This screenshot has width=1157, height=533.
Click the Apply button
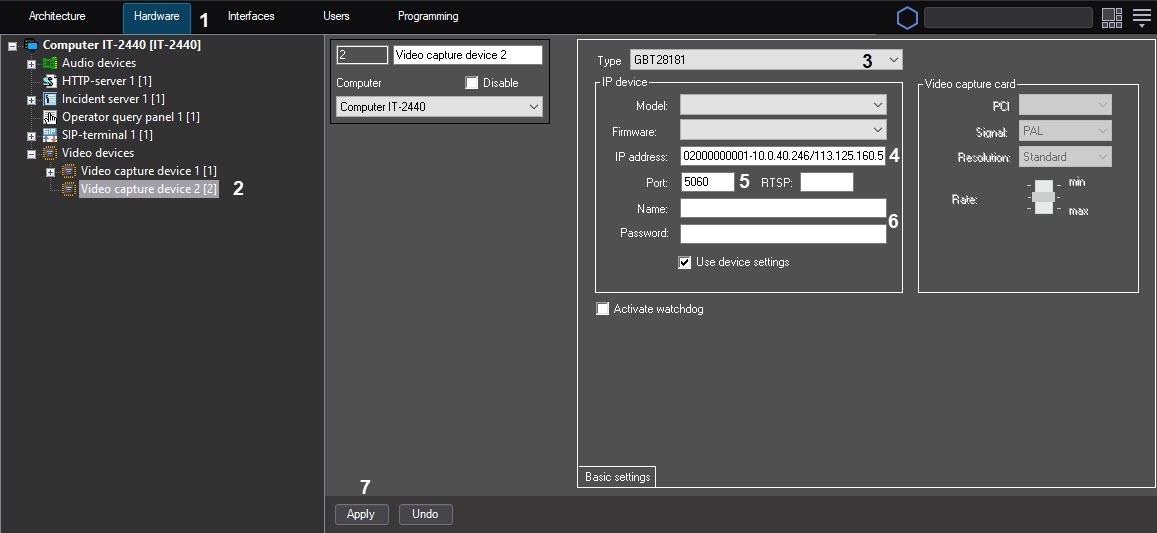(x=361, y=514)
